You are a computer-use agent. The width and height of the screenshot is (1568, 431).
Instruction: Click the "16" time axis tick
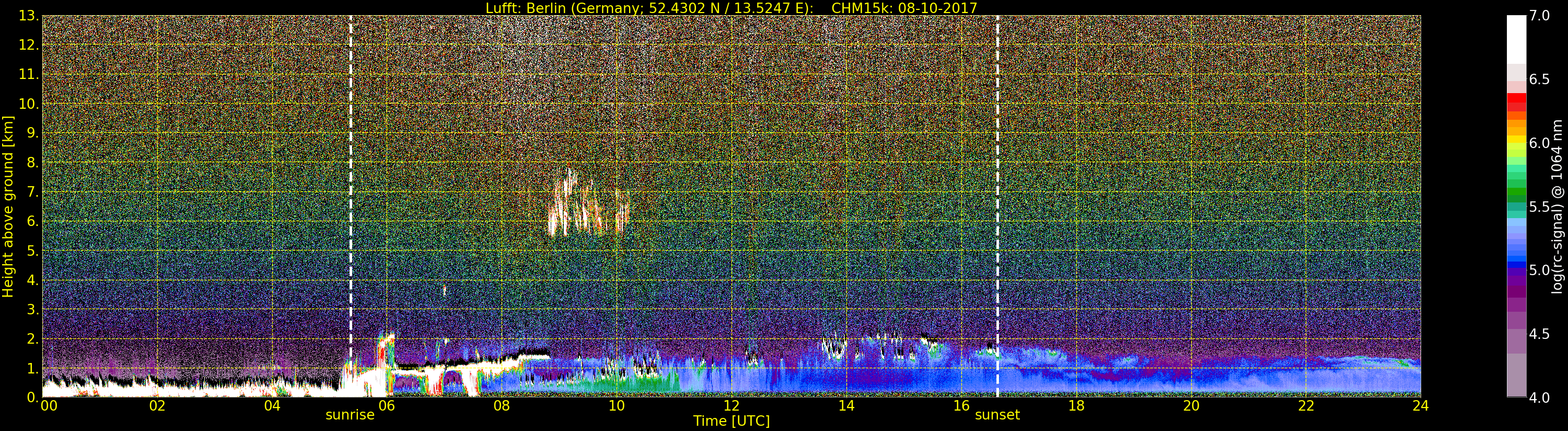click(961, 406)
